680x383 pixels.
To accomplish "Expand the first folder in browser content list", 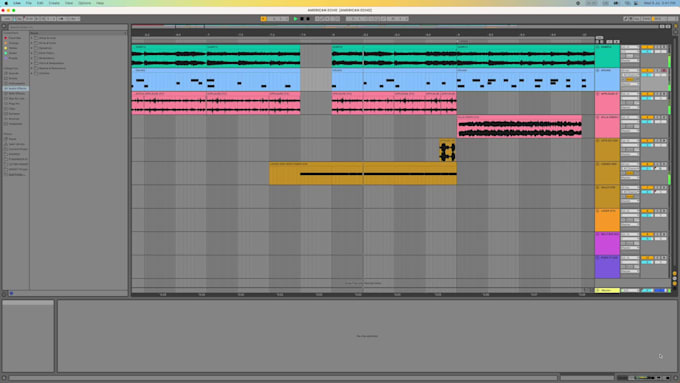I will tap(32, 38).
